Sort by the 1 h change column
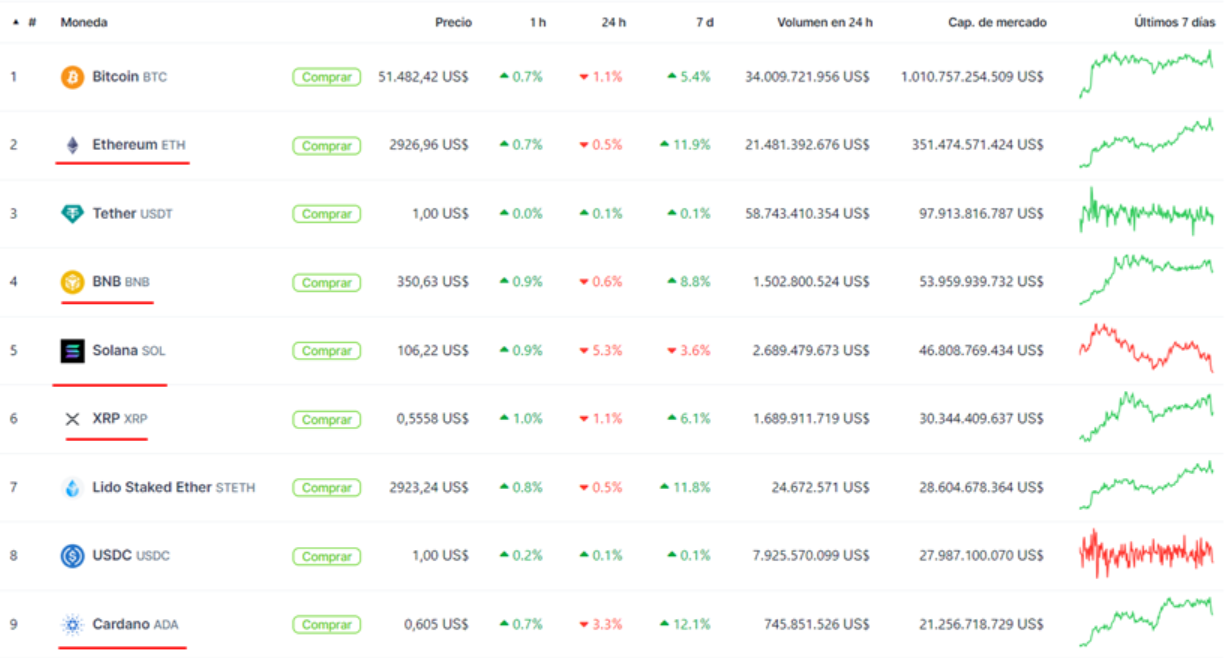This screenshot has height=658, width=1230. click(x=538, y=22)
